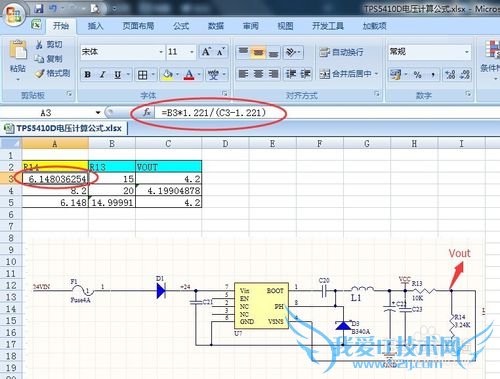Switch to 视图 tab
The width and height of the screenshot is (500, 379).
[285, 26]
